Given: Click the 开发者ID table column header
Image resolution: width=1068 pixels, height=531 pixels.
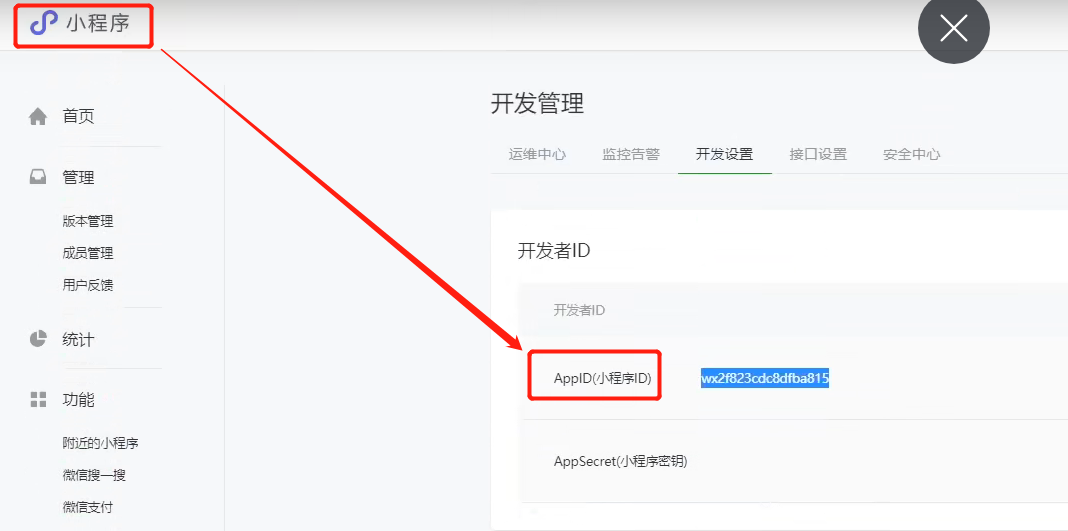Looking at the screenshot, I should [x=580, y=310].
